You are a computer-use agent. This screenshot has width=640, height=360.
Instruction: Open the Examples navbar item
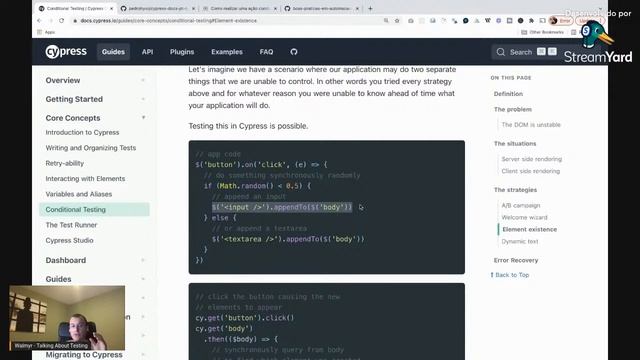click(227, 52)
